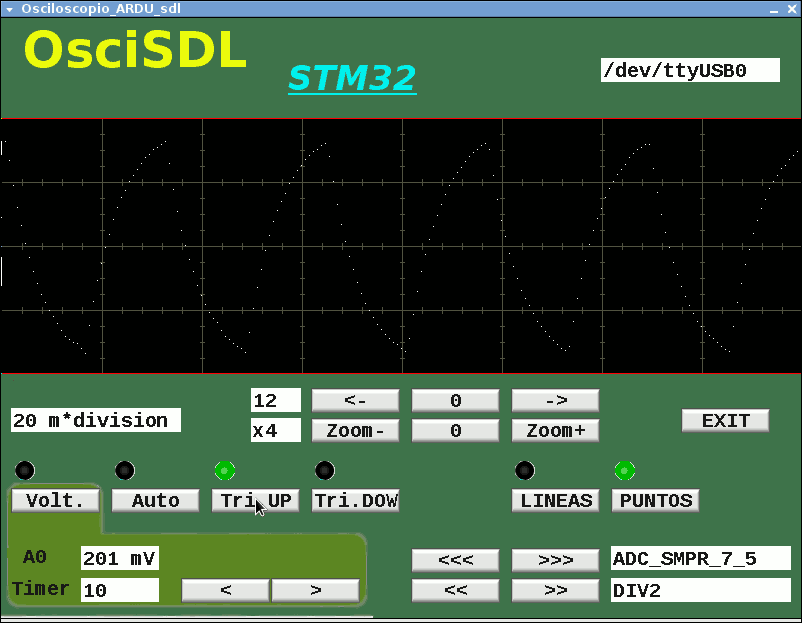Click the indicator LED above Volt.
This screenshot has height=623, width=802.
[25, 470]
